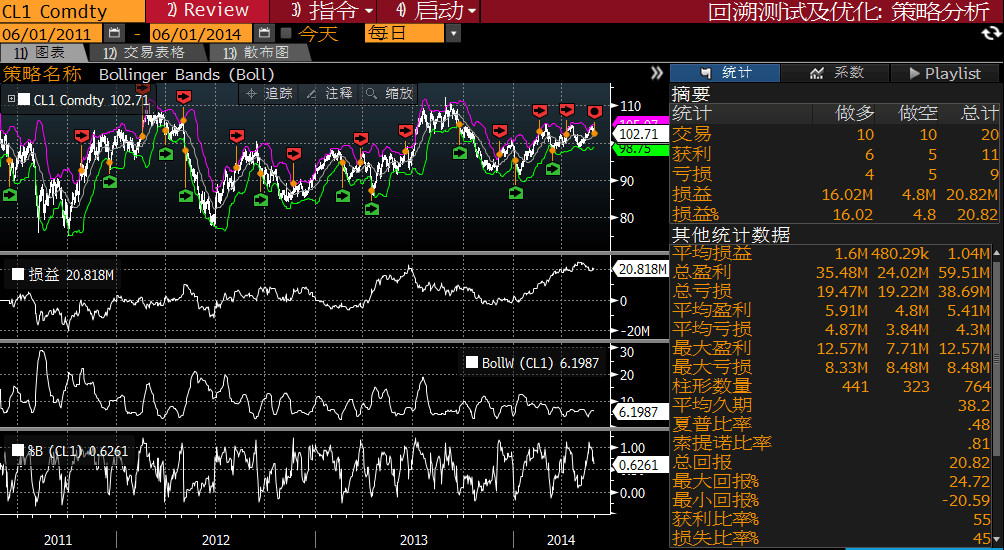Activate the 追踪 crosshair tool
1004x550 pixels.
coord(270,93)
